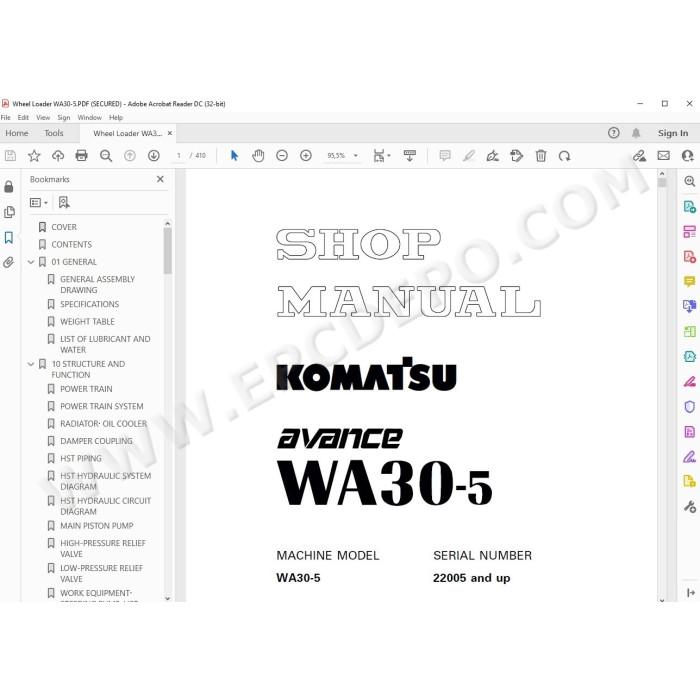This screenshot has width=700, height=700.
Task: Close the Wheel Loader WA3... document tab
Action: pos(170,133)
